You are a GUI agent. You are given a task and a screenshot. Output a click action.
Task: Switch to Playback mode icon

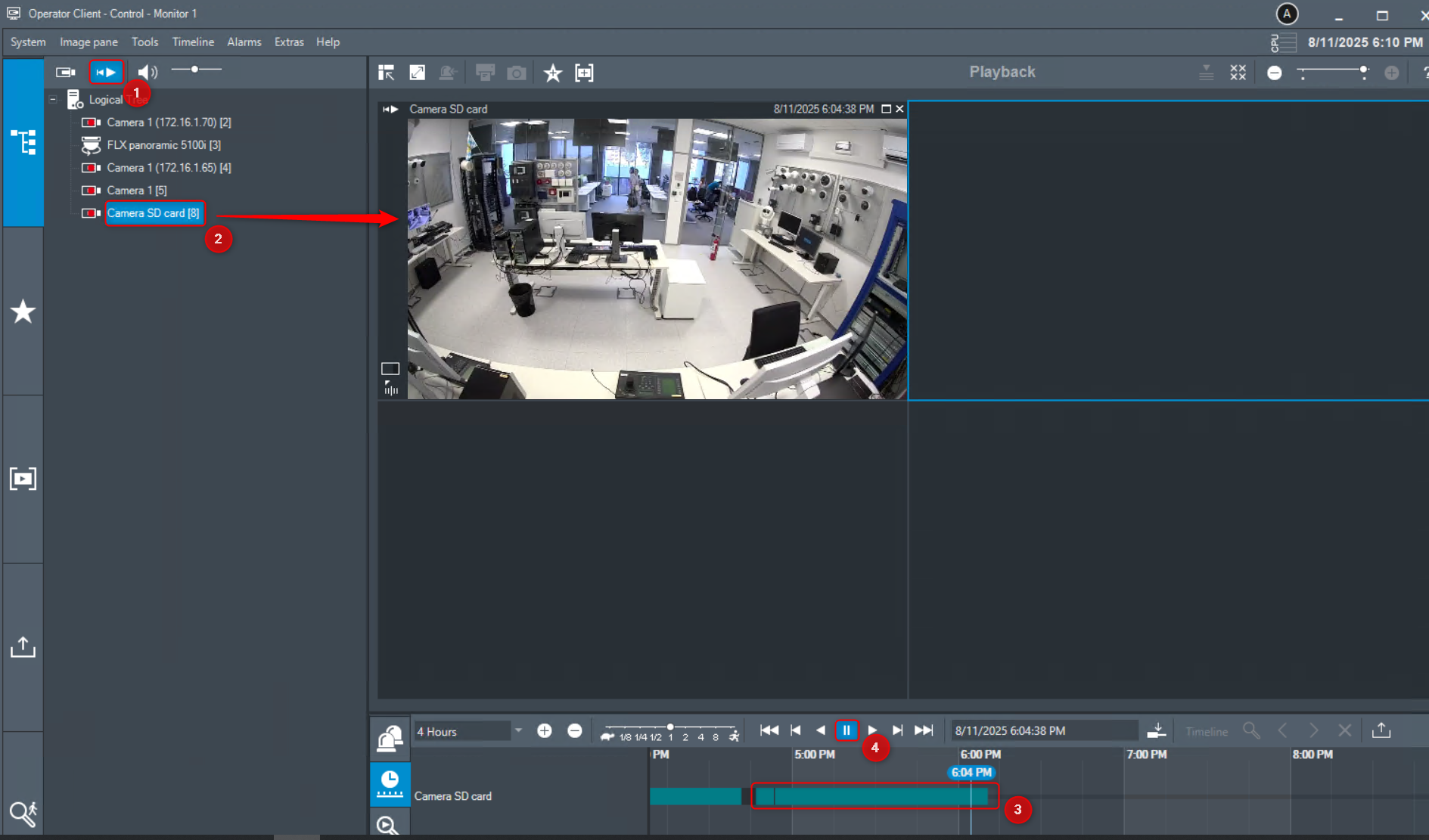(106, 73)
